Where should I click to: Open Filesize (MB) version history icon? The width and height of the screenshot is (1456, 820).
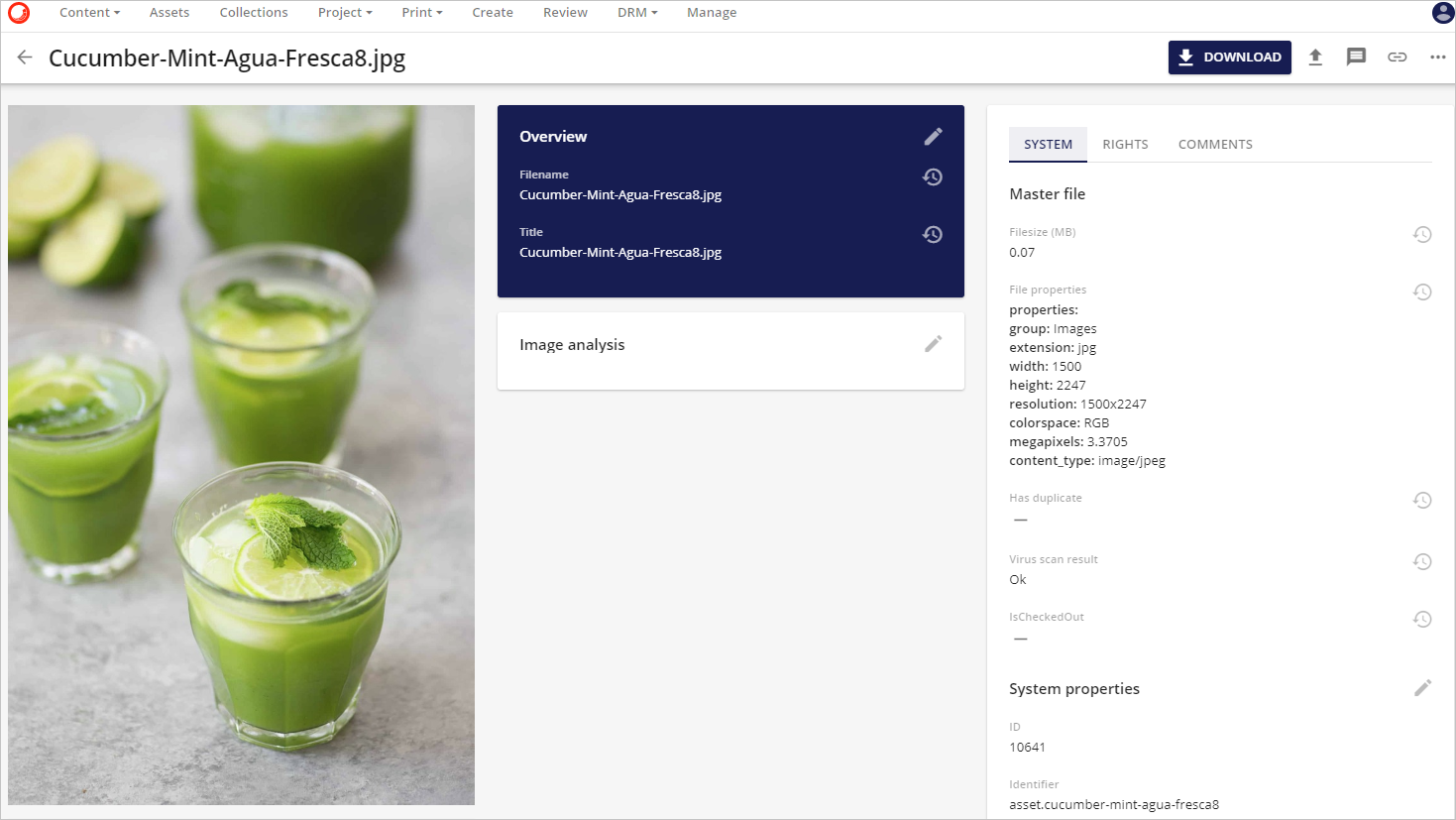[x=1423, y=234]
